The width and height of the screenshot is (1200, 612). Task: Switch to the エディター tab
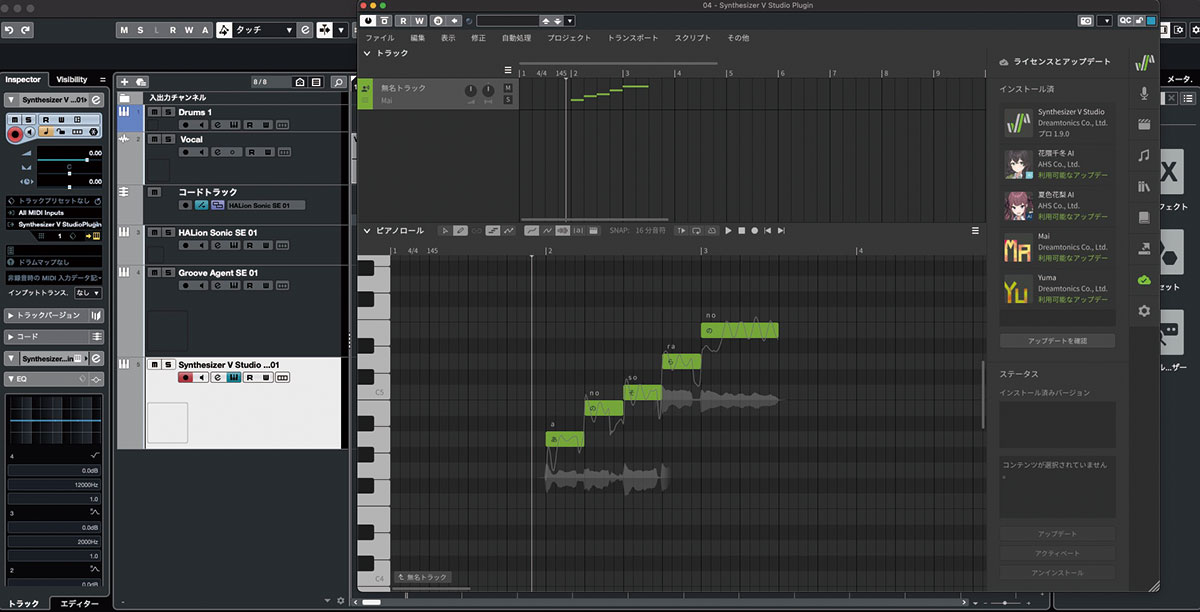pyautogui.click(x=80, y=603)
